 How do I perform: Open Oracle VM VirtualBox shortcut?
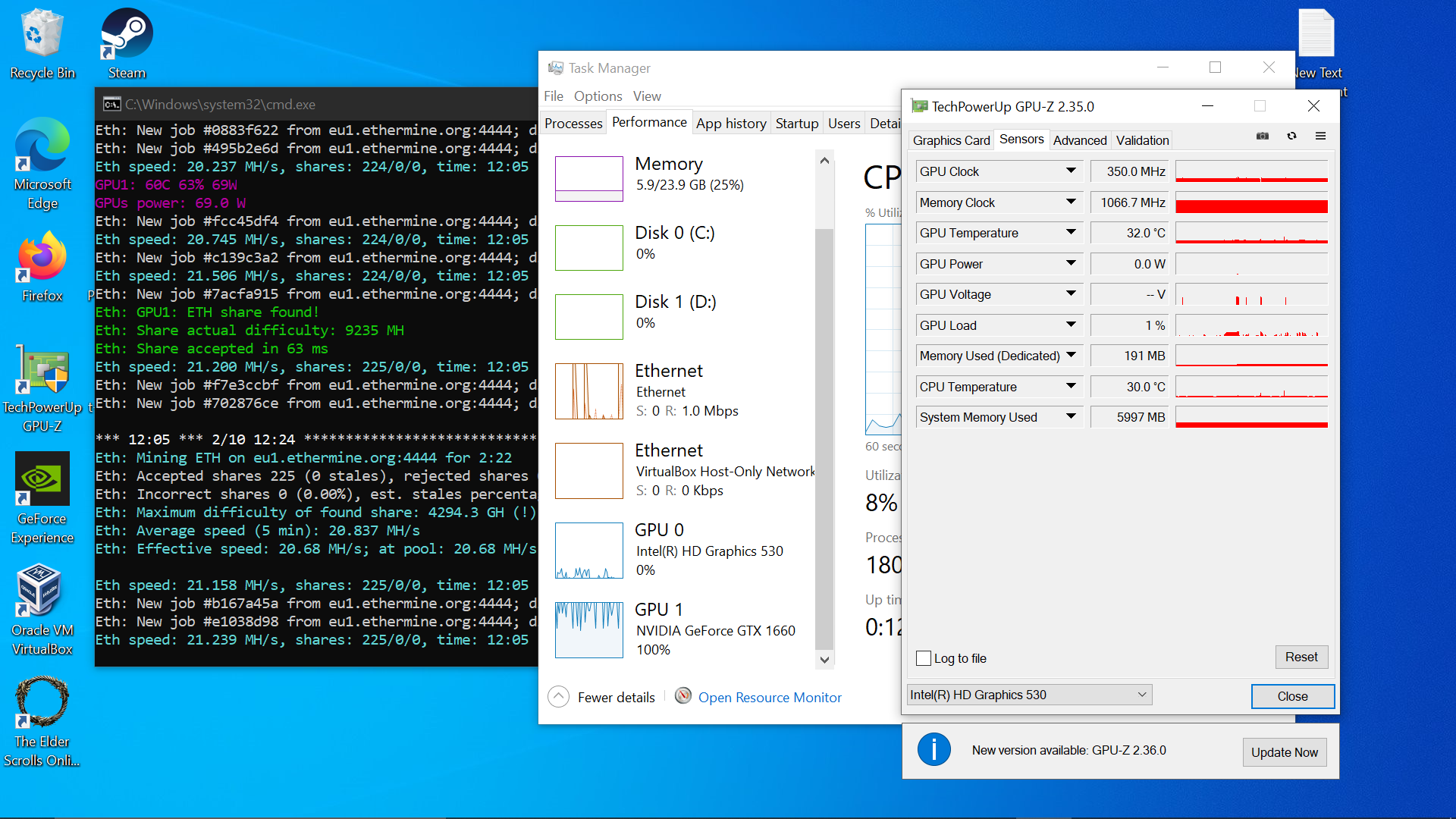point(42,610)
